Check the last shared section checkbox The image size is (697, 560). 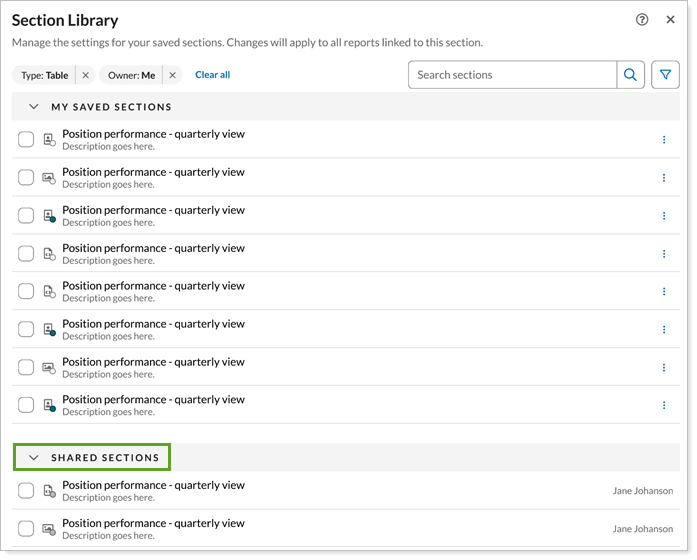coord(26,529)
